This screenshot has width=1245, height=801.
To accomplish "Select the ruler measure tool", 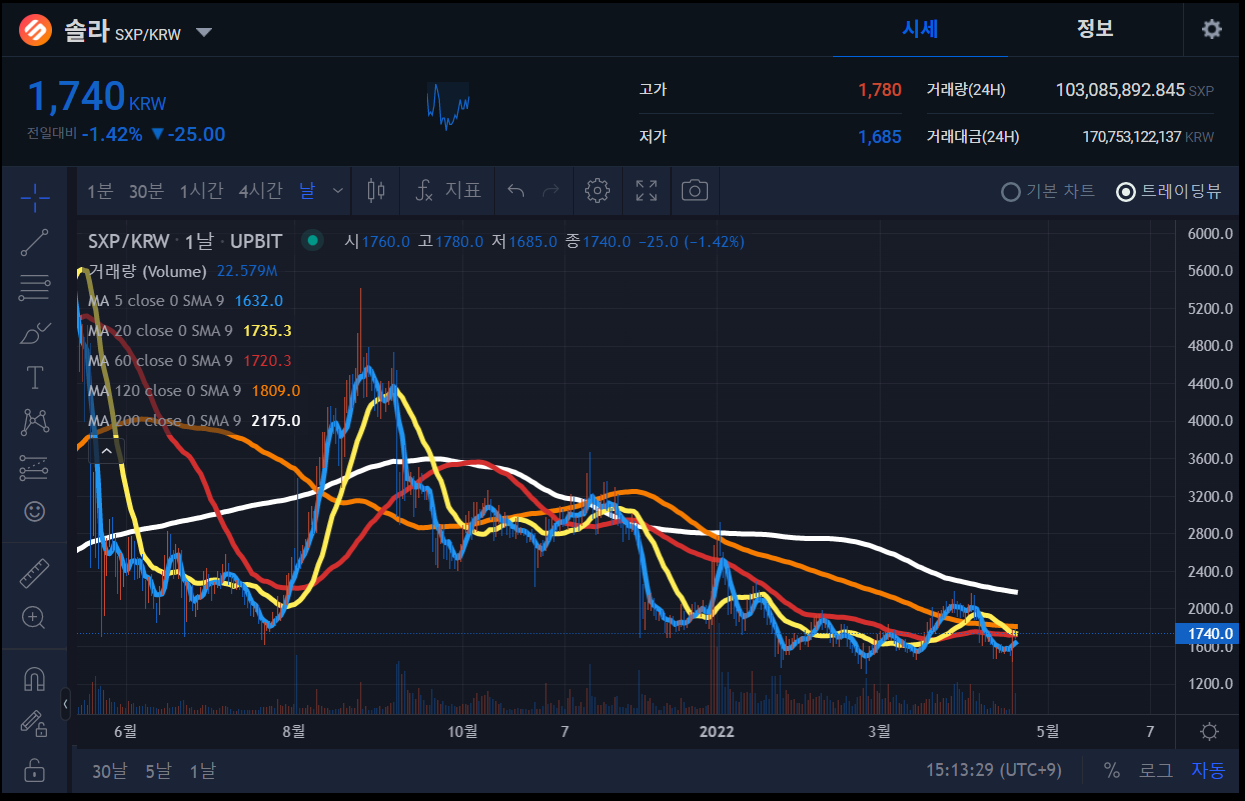I will [x=35, y=573].
